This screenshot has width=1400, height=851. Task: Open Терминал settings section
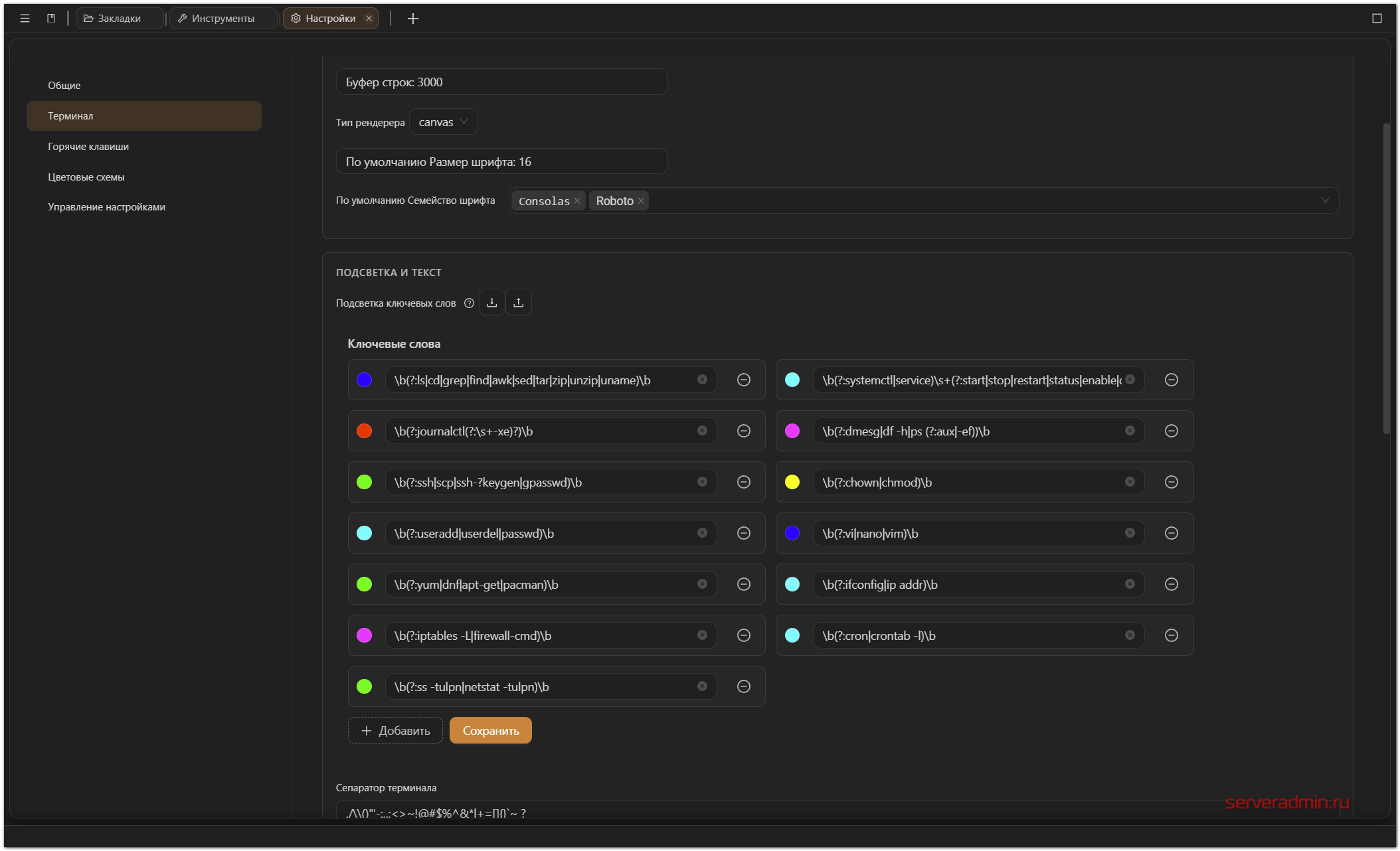(x=144, y=116)
